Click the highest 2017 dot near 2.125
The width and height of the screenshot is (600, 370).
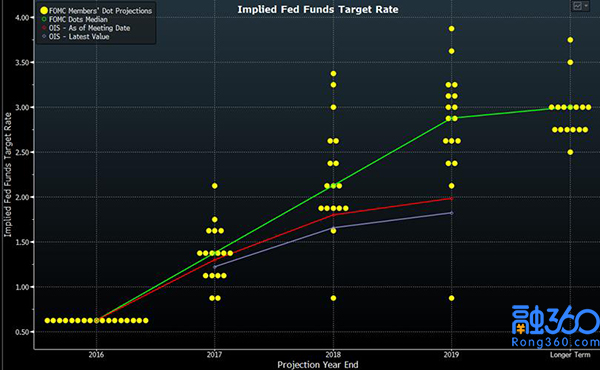tap(215, 186)
